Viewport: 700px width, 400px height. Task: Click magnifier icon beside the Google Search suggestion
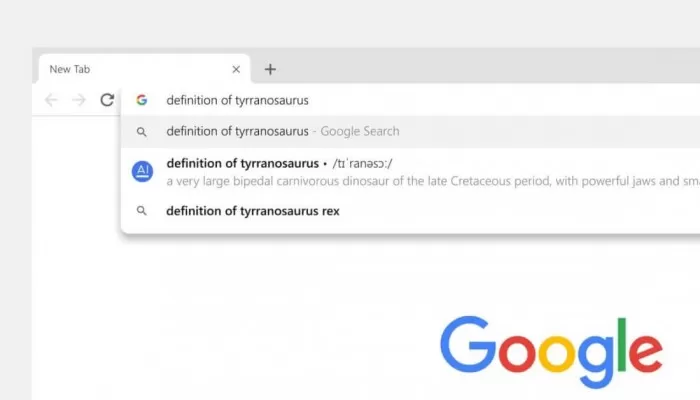pyautogui.click(x=142, y=132)
